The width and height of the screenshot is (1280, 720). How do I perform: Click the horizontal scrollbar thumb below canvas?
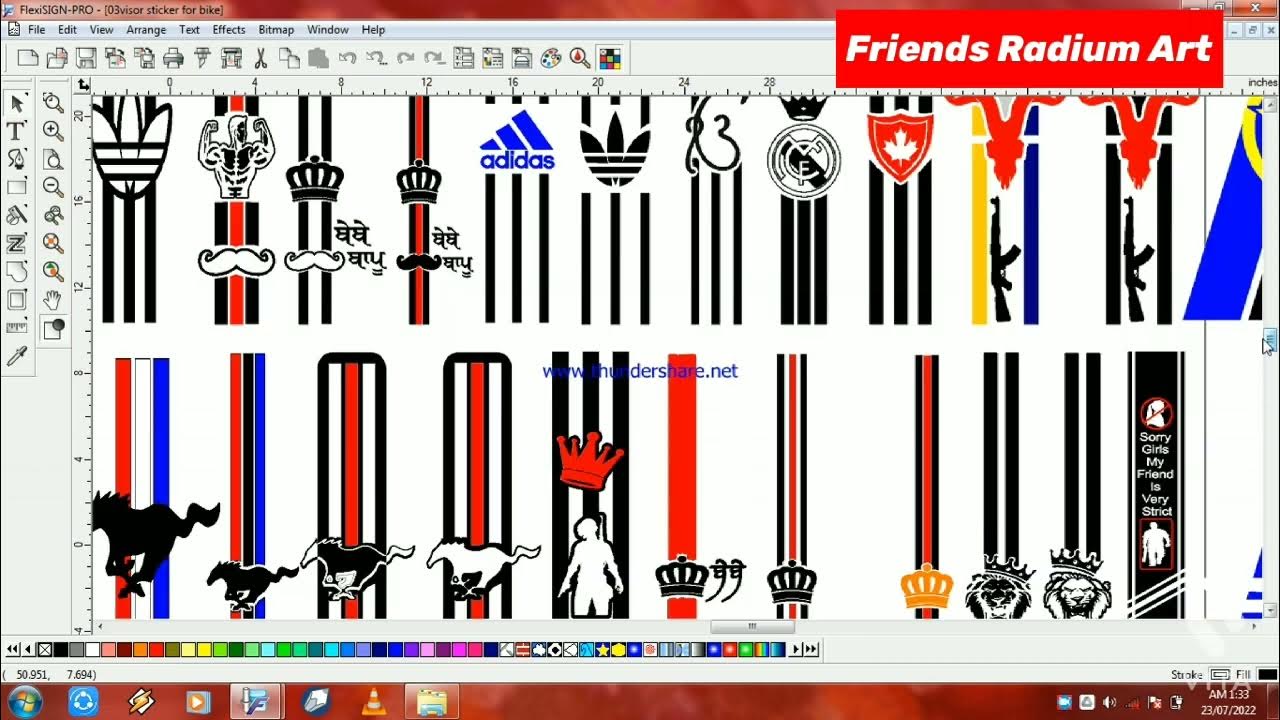pyautogui.click(x=752, y=627)
